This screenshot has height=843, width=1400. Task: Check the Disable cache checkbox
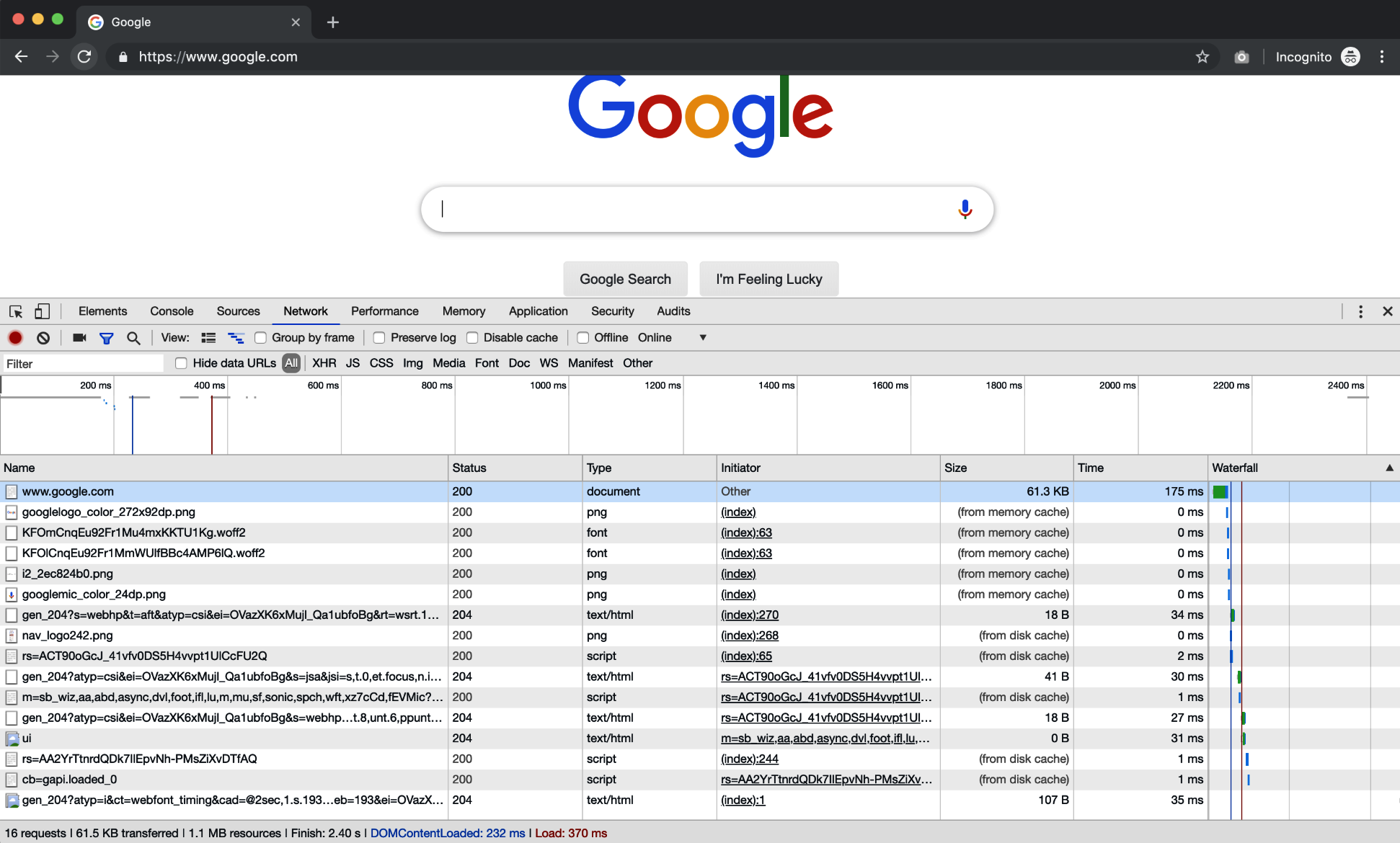(x=472, y=337)
